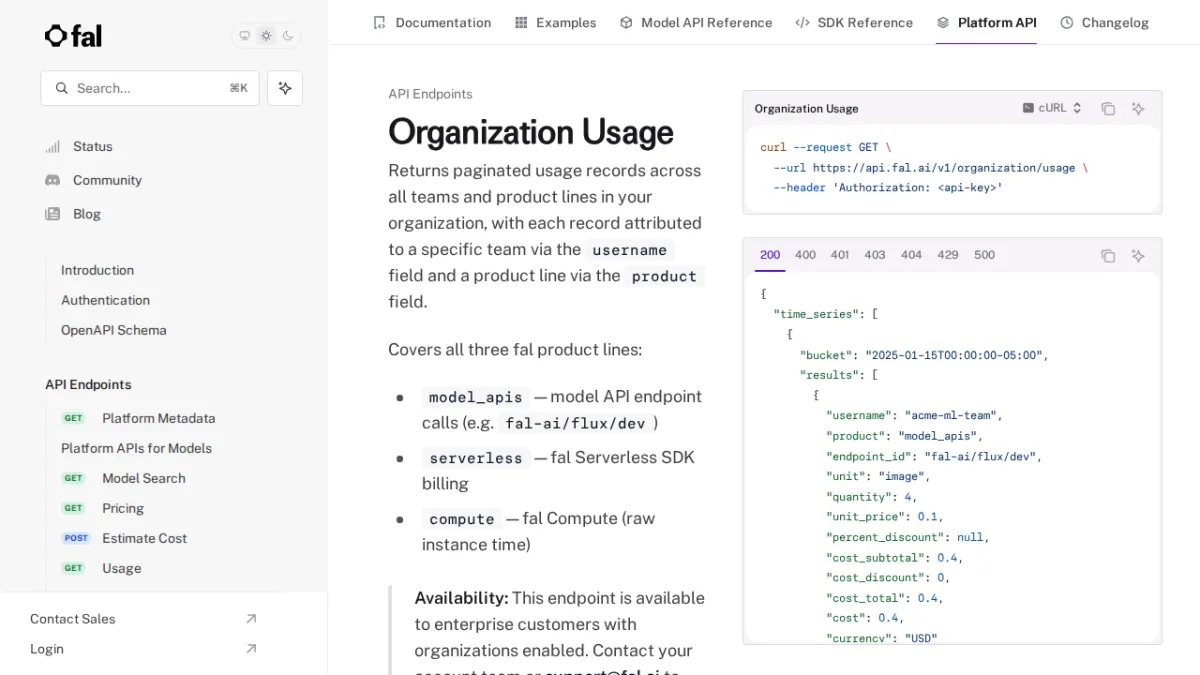
Task: Click the API Endpoints sidebar section heading
Action: tap(88, 385)
